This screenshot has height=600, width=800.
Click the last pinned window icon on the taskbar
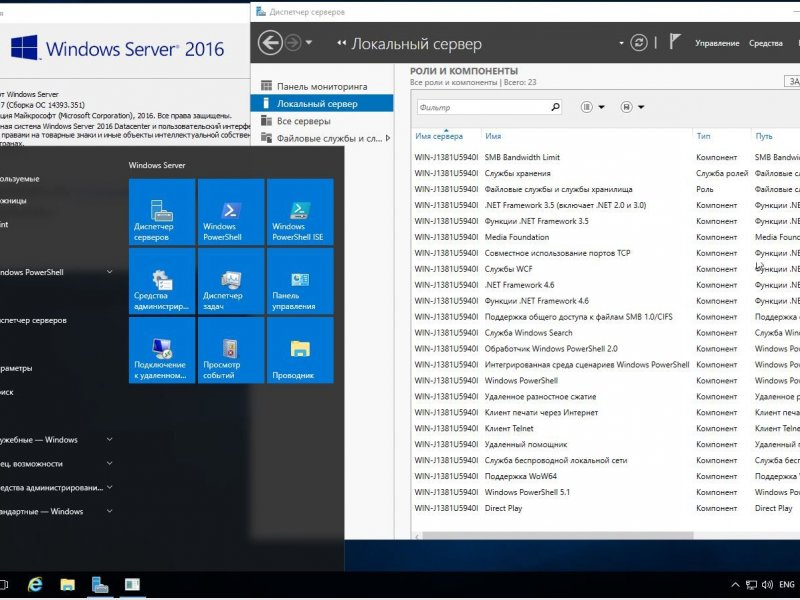pos(132,584)
